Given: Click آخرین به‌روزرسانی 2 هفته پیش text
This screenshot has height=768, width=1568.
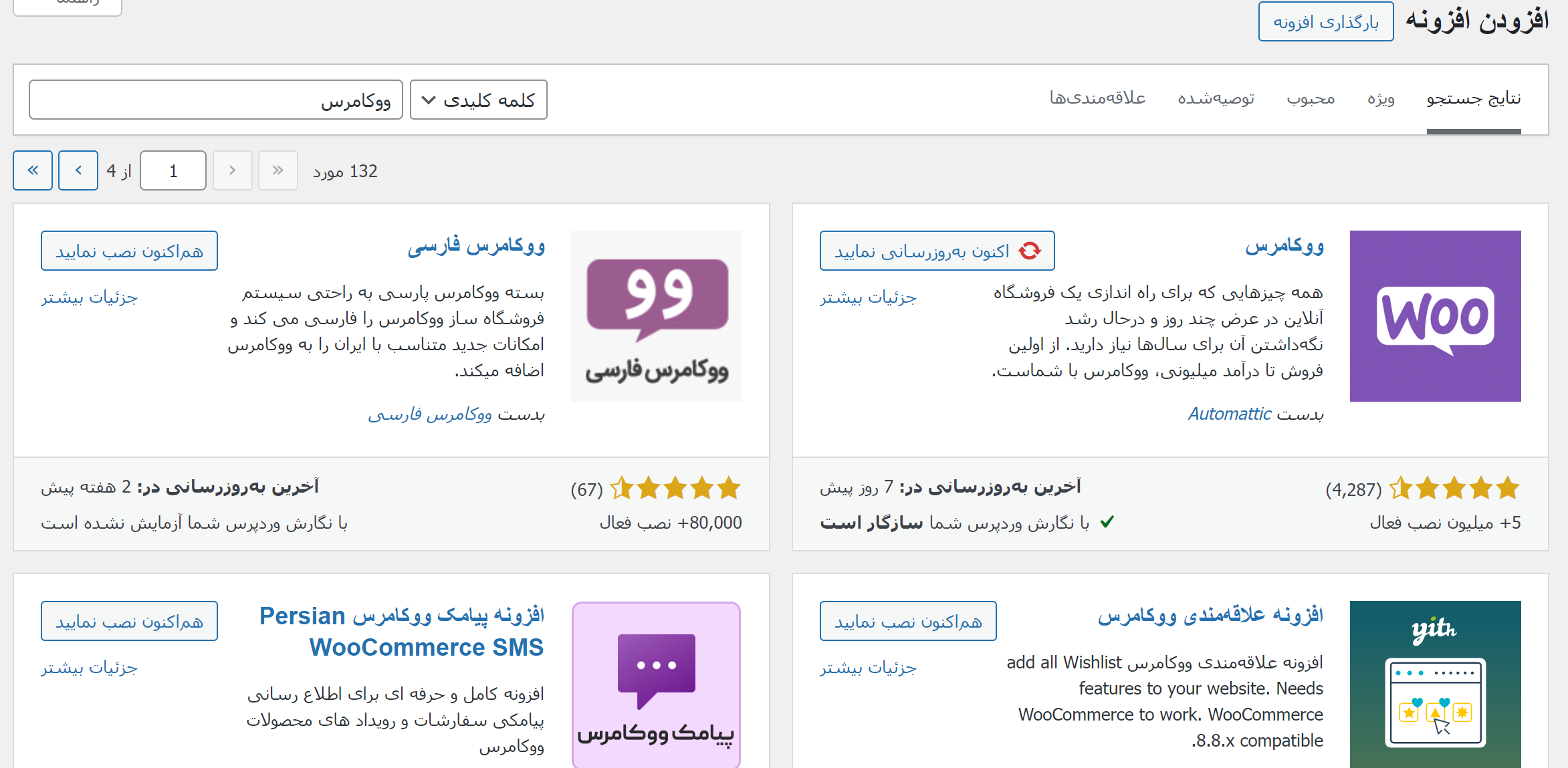Looking at the screenshot, I should [180, 487].
